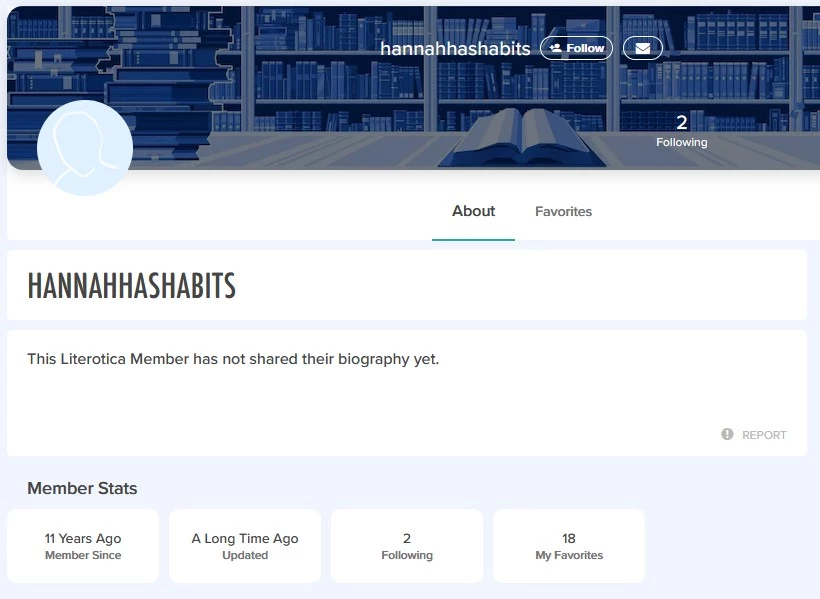
Task: Click the report exclamation icon
Action: pyautogui.click(x=727, y=434)
